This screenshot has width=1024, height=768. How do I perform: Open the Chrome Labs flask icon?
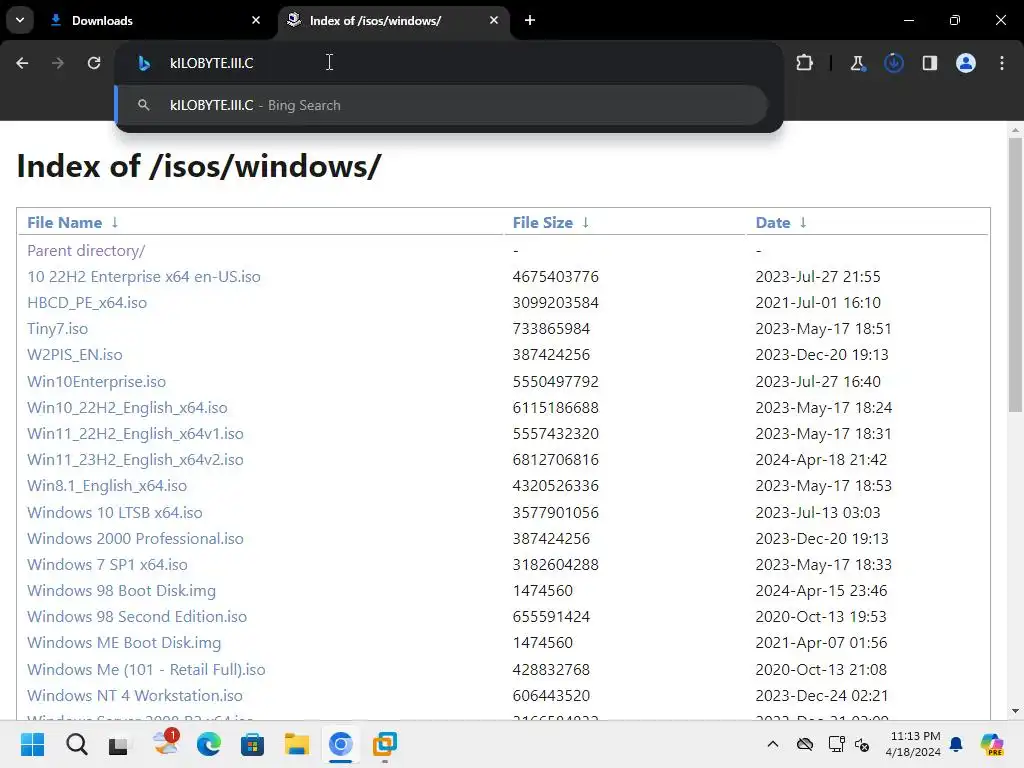(857, 63)
